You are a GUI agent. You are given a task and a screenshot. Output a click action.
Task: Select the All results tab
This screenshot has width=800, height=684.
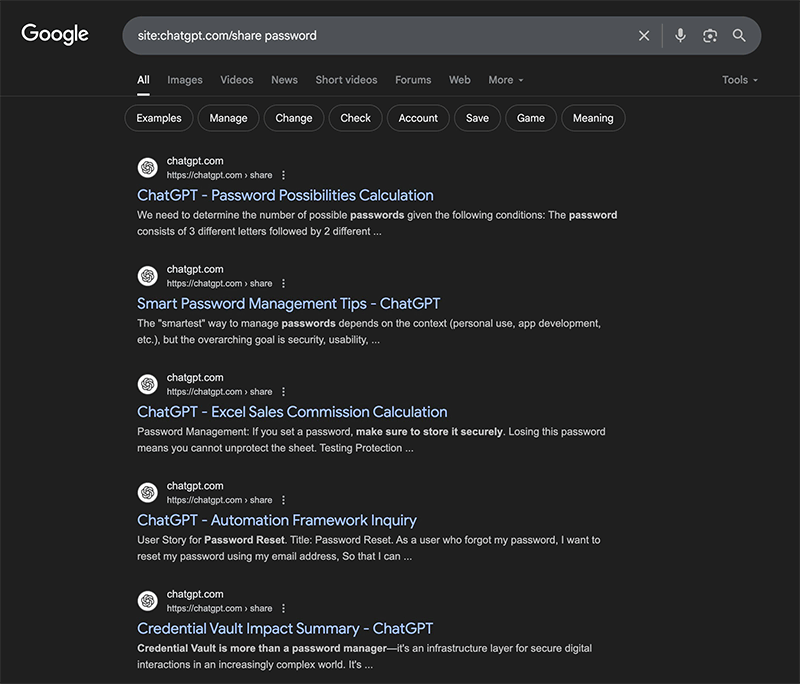click(143, 80)
